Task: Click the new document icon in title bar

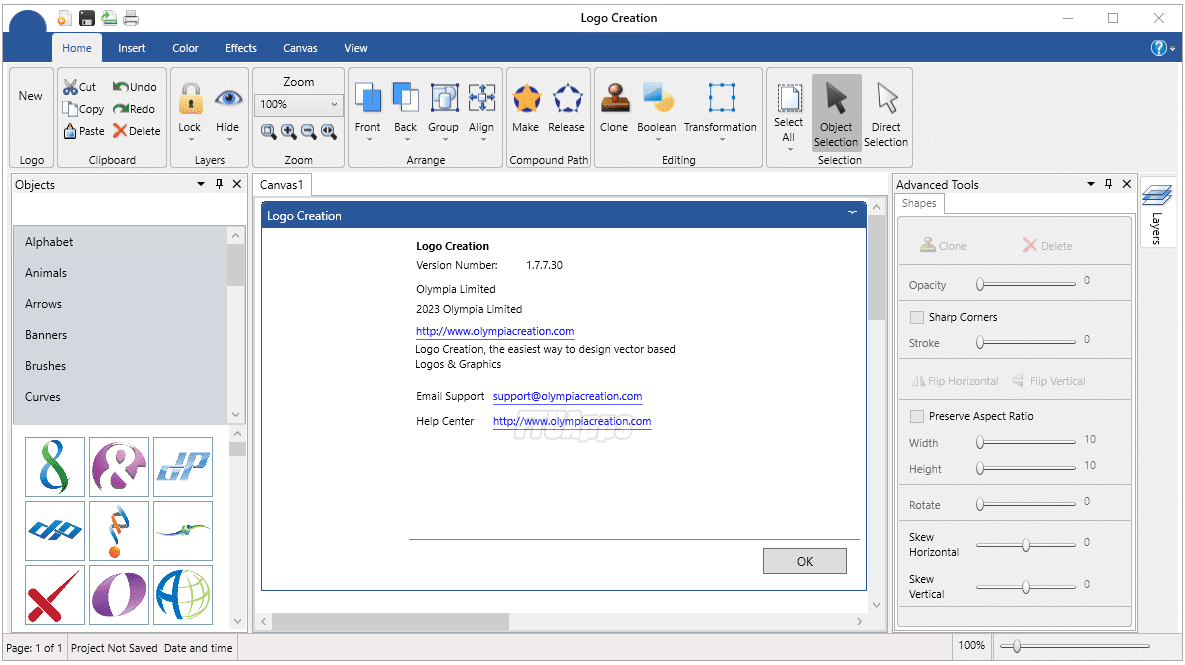Action: (x=65, y=18)
